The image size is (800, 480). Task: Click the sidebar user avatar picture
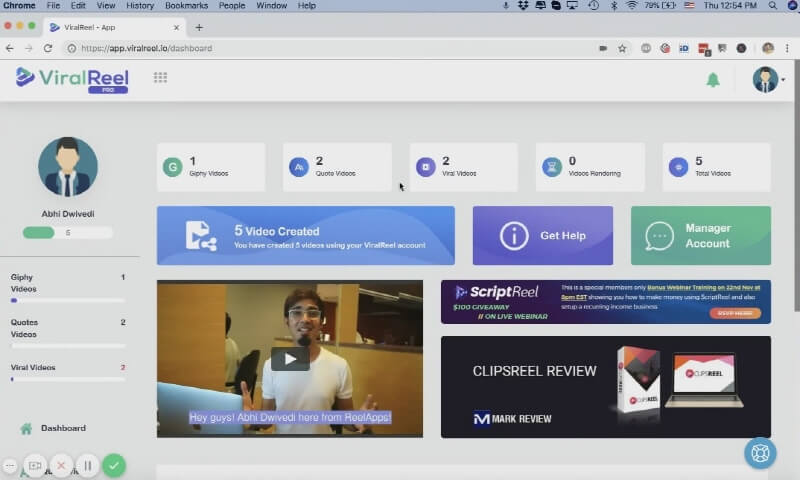(68, 167)
